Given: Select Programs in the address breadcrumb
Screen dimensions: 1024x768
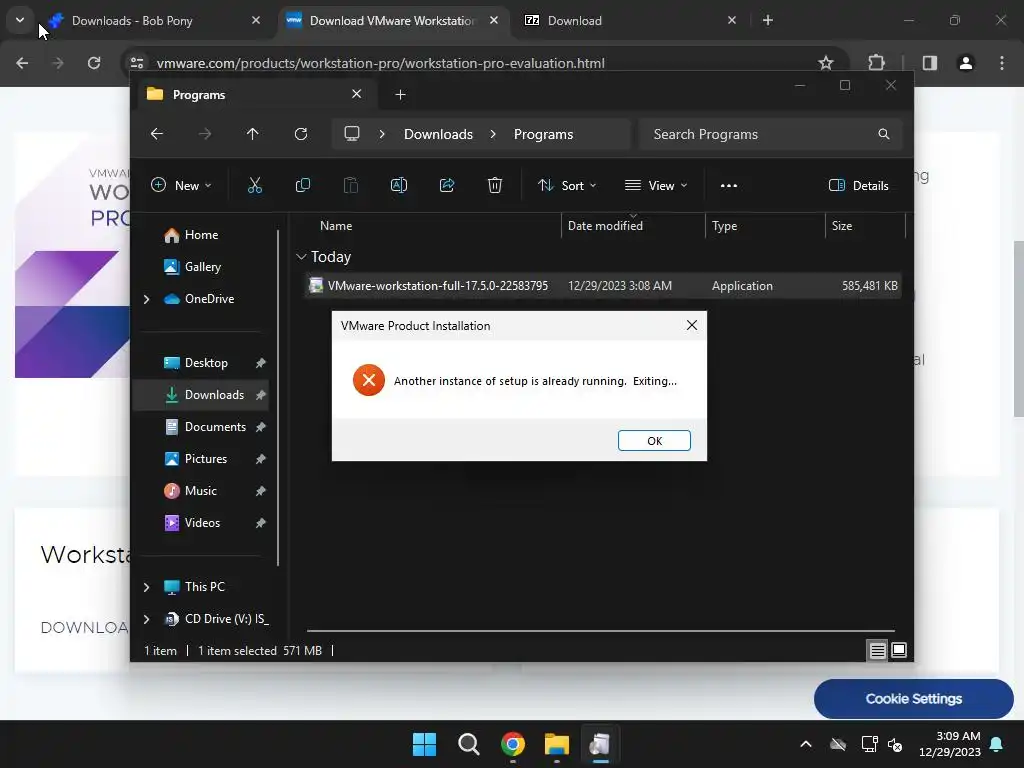Looking at the screenshot, I should [543, 134].
